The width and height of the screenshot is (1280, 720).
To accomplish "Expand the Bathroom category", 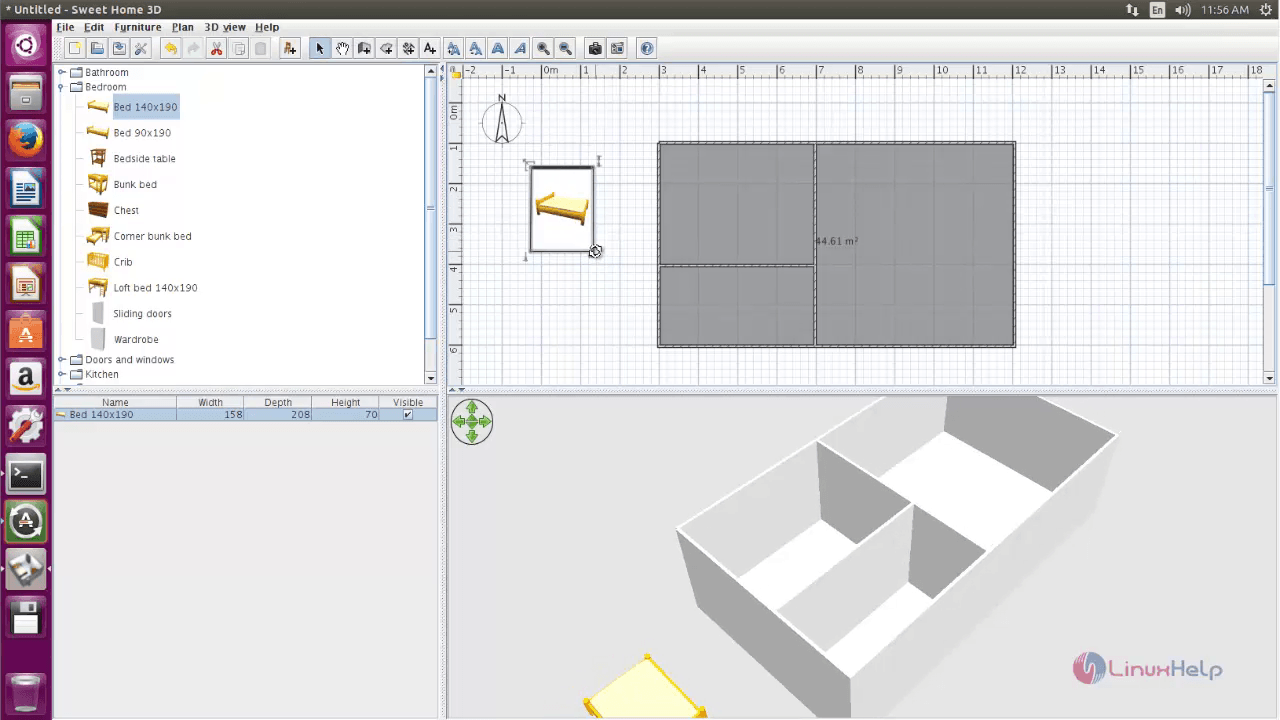I will click(62, 72).
